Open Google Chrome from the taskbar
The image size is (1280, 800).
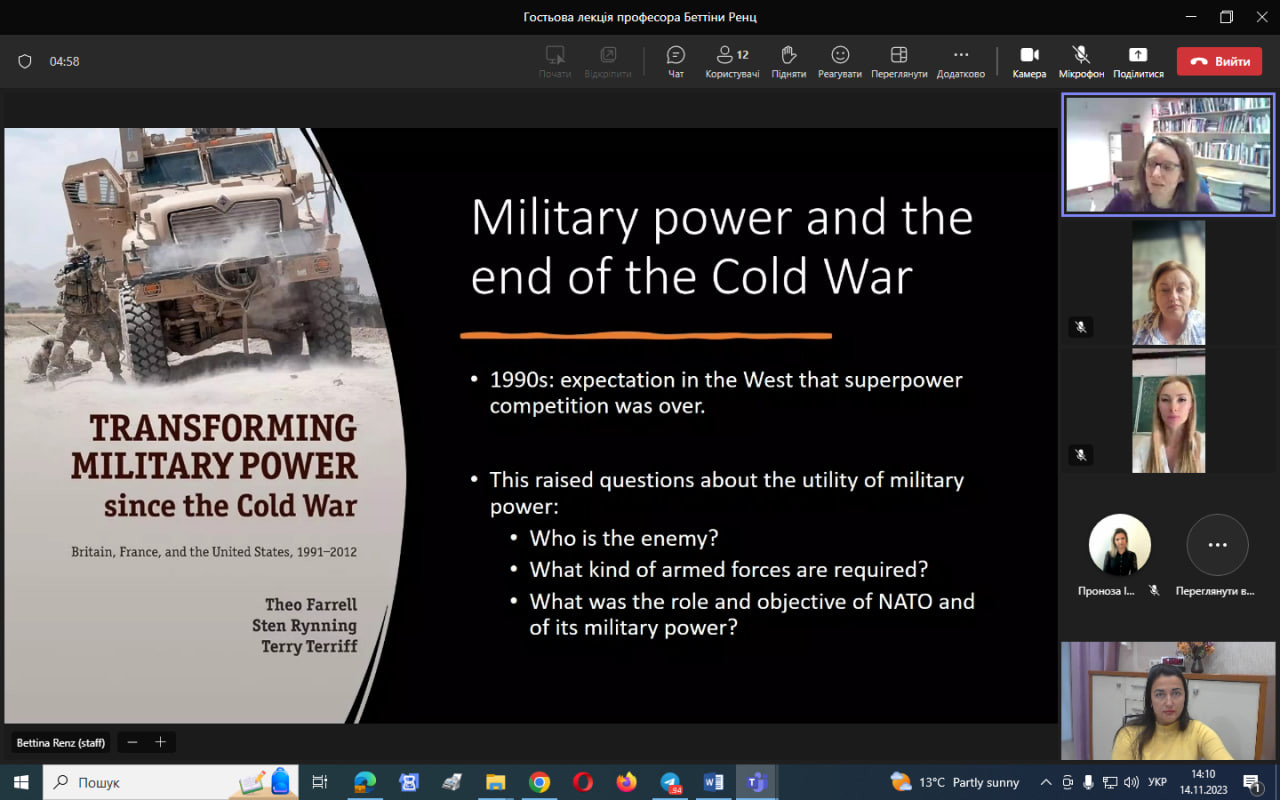tap(539, 782)
